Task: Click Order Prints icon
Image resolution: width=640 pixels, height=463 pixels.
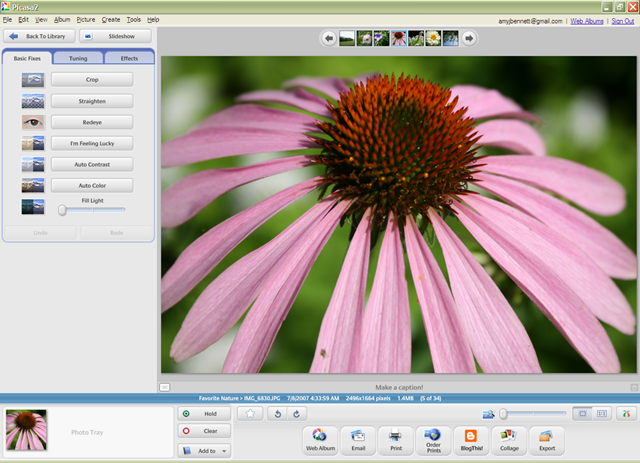Action: tap(432, 440)
